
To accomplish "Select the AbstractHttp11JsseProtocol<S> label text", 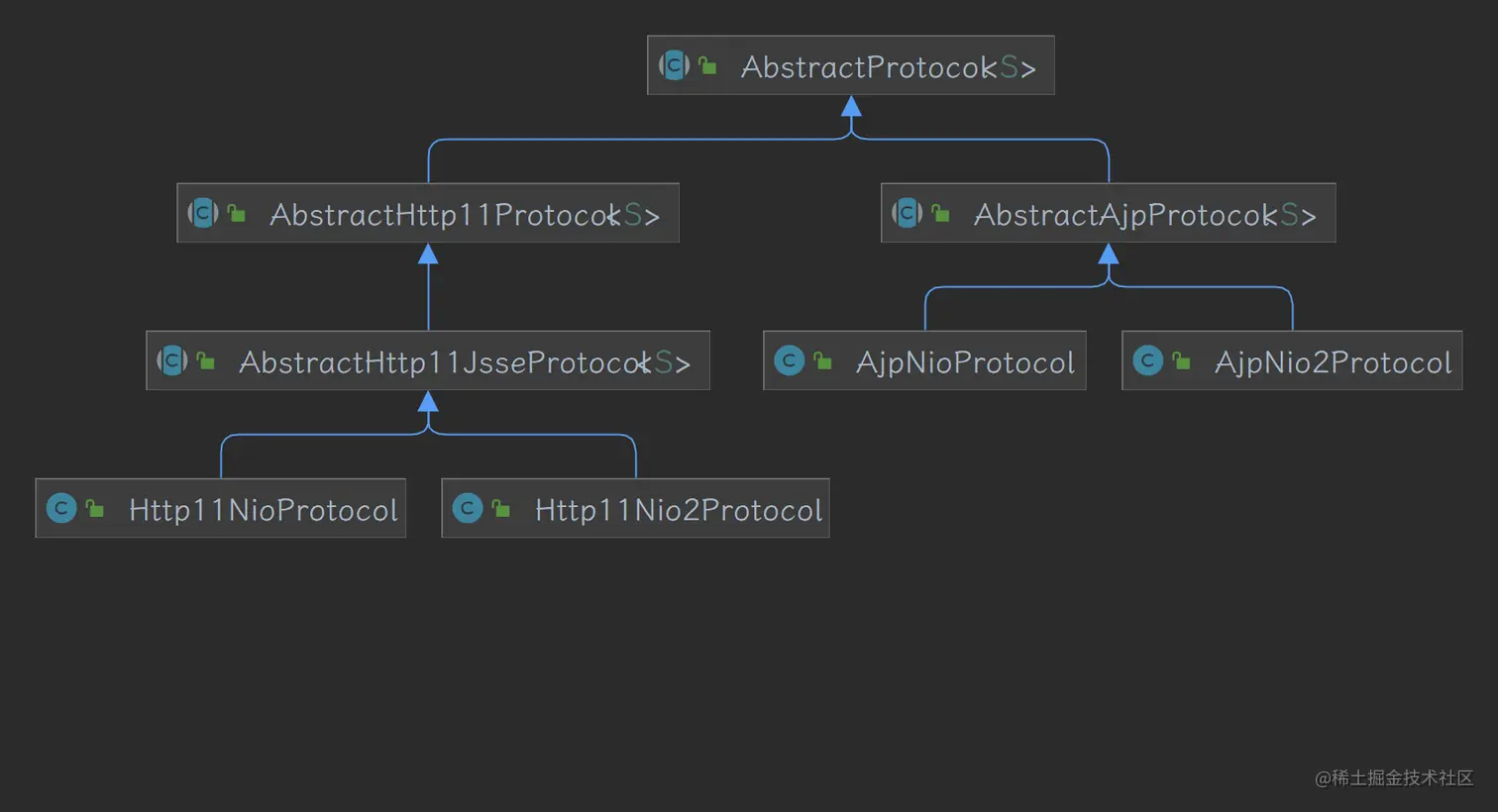I will click(x=465, y=362).
